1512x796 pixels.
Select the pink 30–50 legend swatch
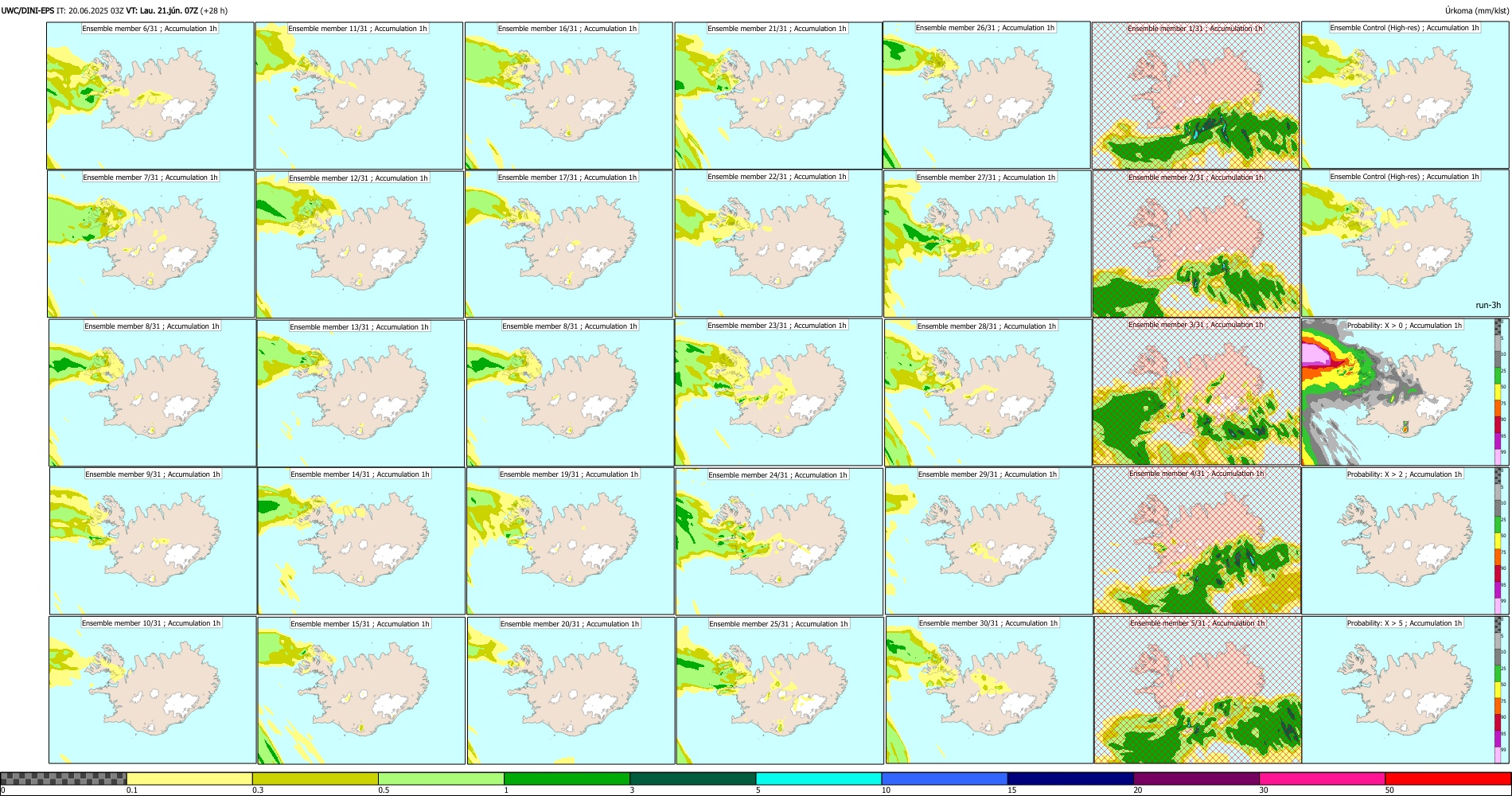tap(1322, 778)
